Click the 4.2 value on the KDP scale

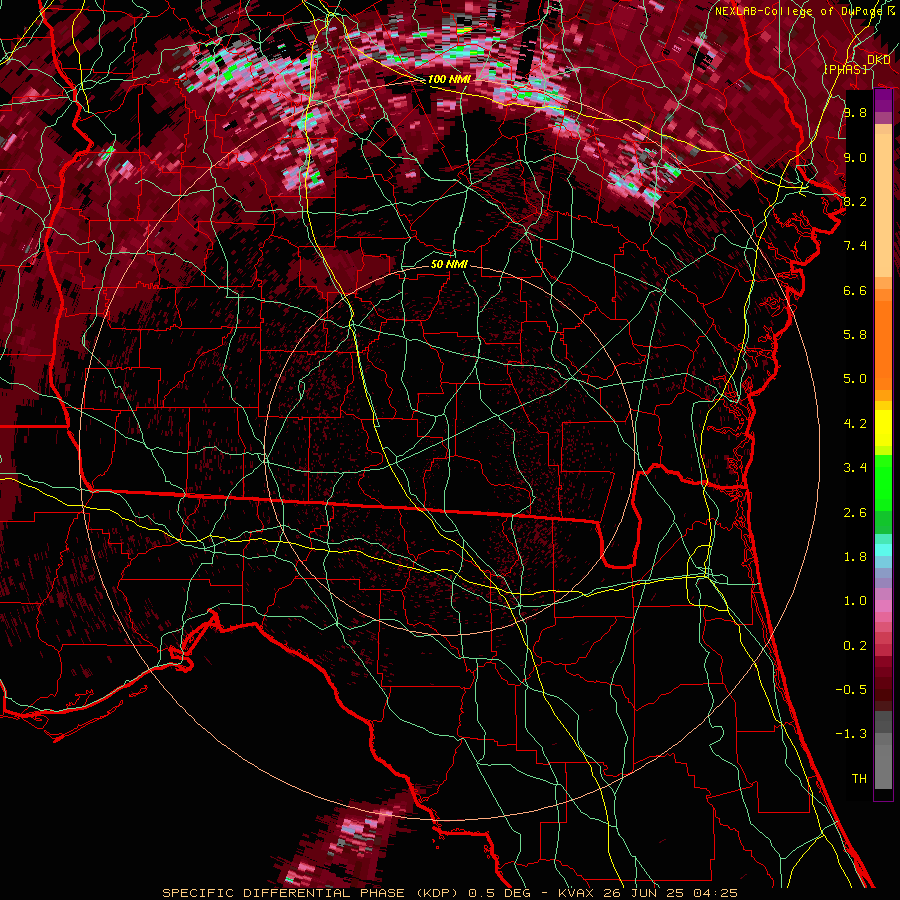[x=855, y=424]
